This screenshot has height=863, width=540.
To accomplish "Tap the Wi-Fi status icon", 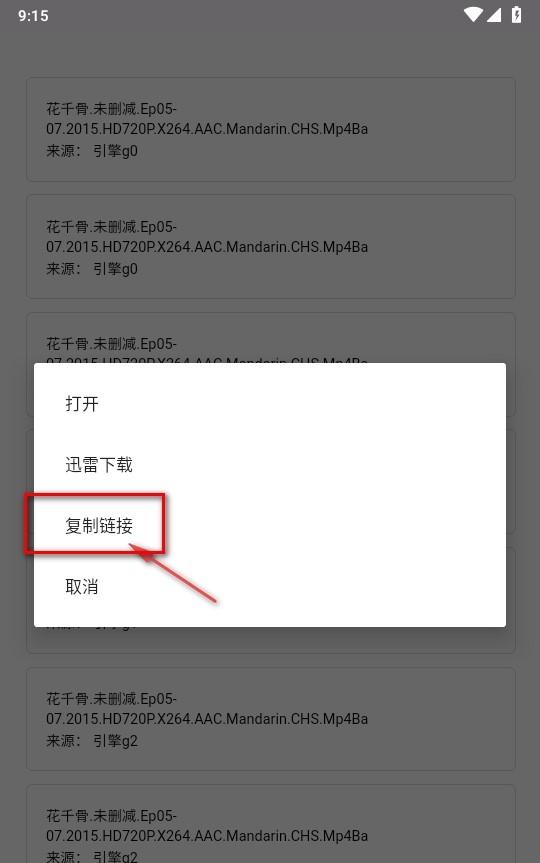I will [x=473, y=15].
